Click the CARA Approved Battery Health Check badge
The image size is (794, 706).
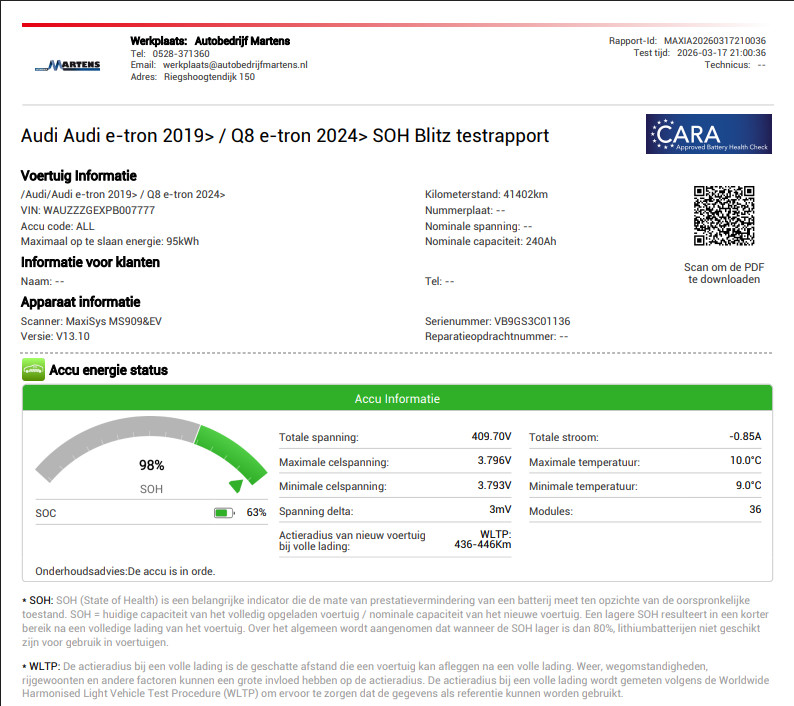tap(708, 134)
